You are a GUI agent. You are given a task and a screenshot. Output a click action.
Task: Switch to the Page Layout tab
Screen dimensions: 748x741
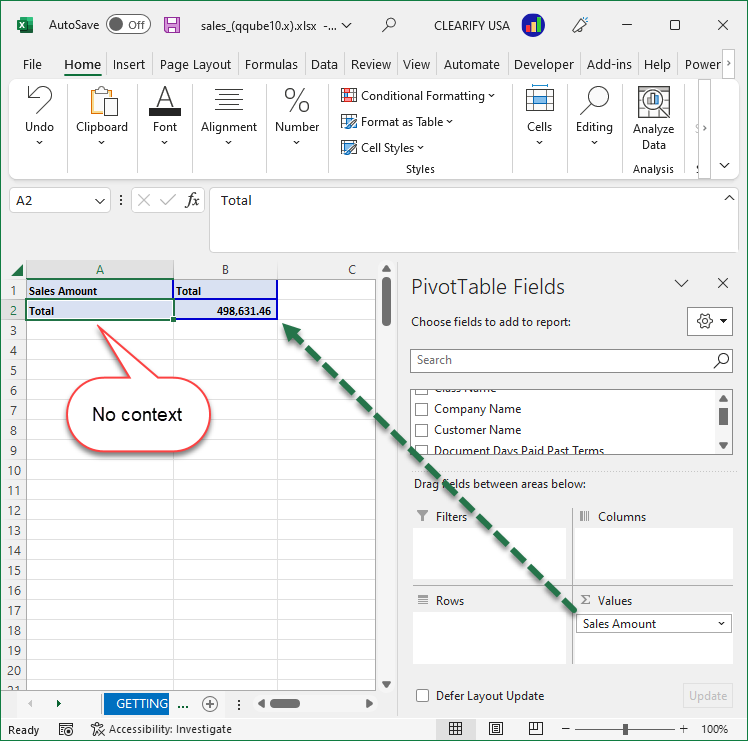[195, 64]
